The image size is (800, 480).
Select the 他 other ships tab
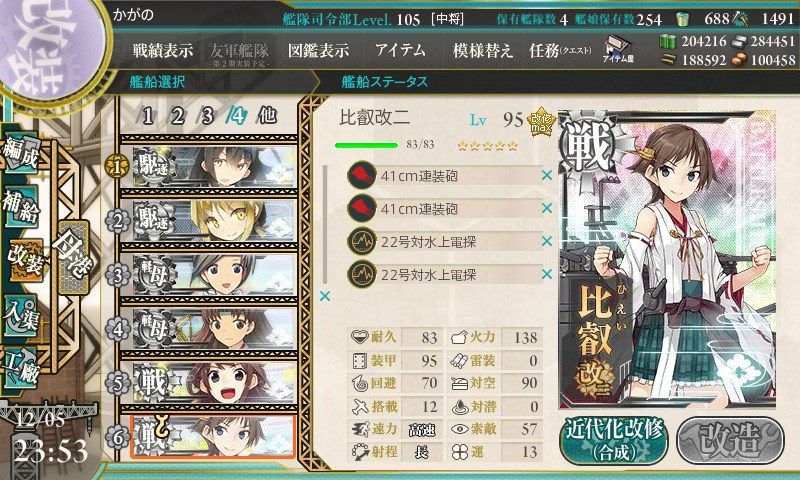[267, 116]
